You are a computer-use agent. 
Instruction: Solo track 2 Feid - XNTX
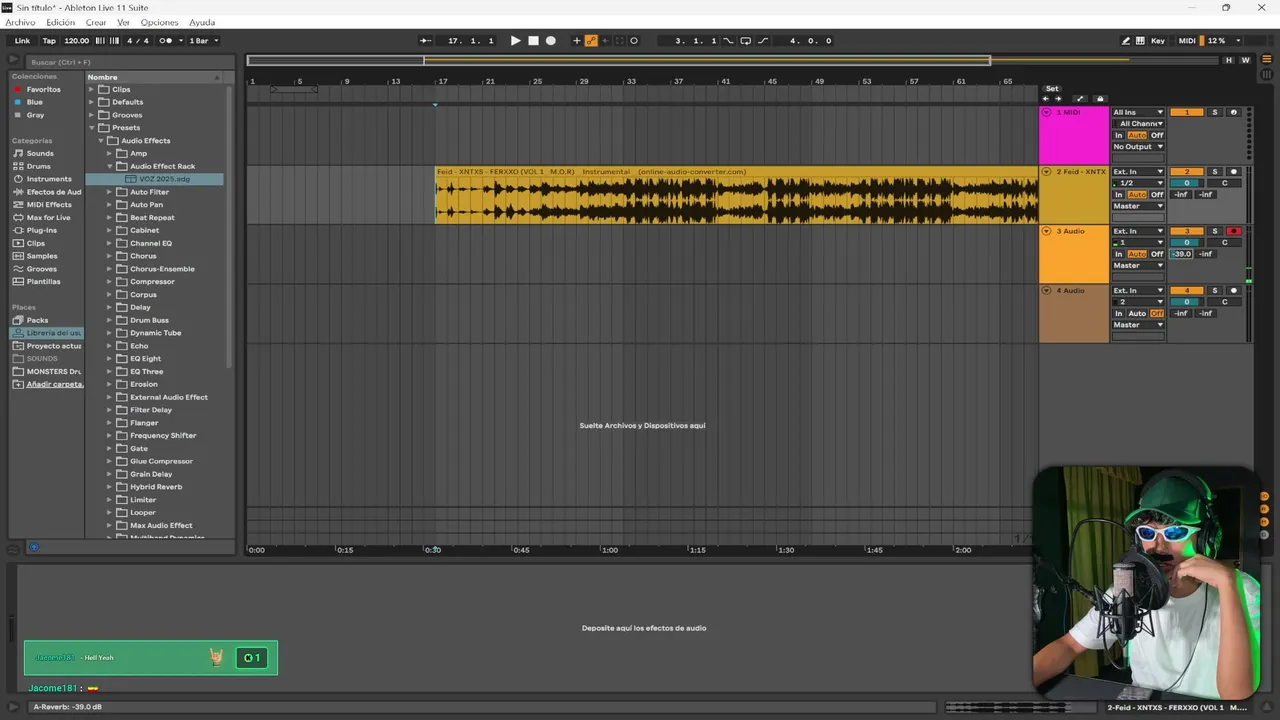1215,172
